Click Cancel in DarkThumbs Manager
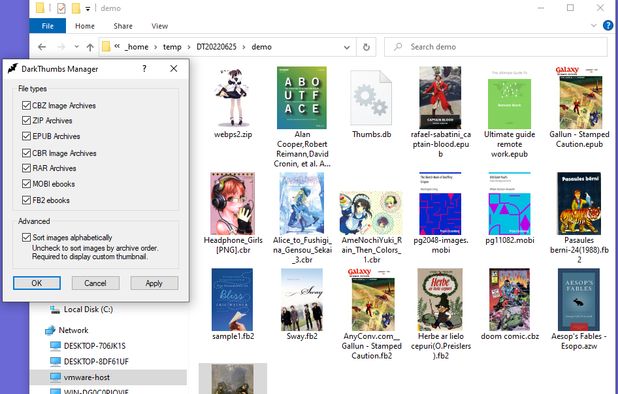Screen dimensions: 618x394 [x=95, y=283]
